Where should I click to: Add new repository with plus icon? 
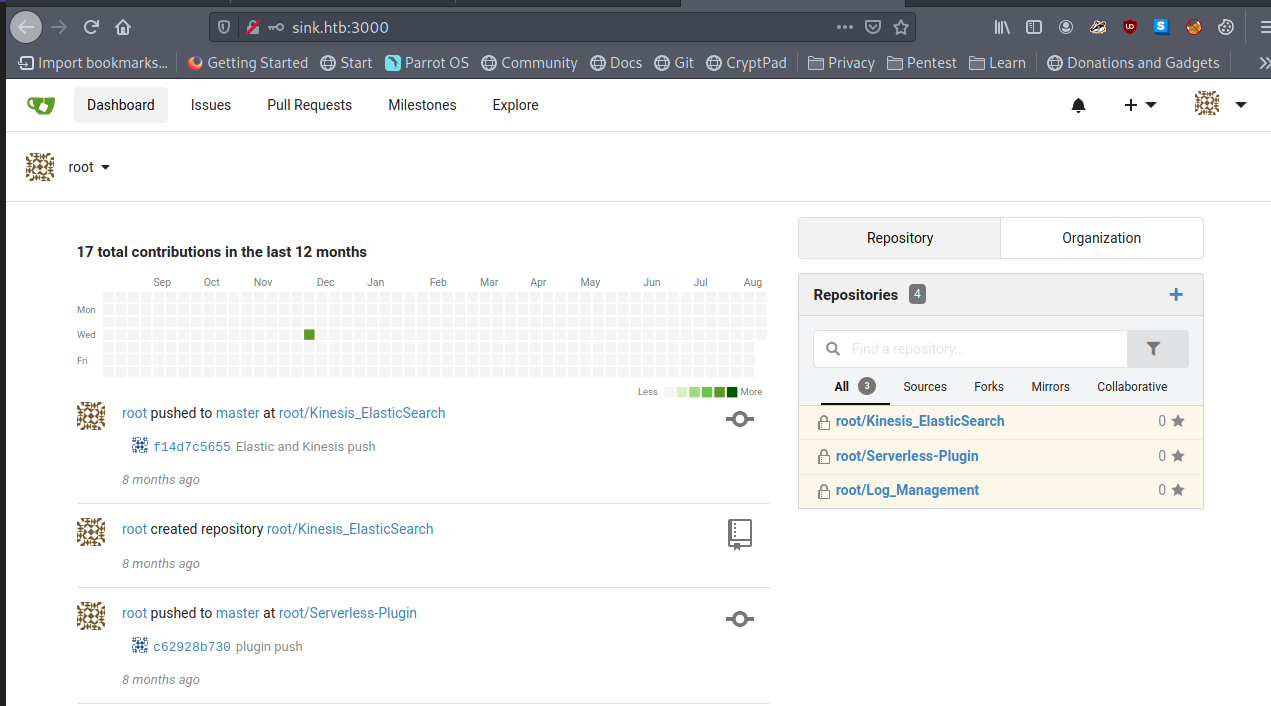click(1176, 294)
